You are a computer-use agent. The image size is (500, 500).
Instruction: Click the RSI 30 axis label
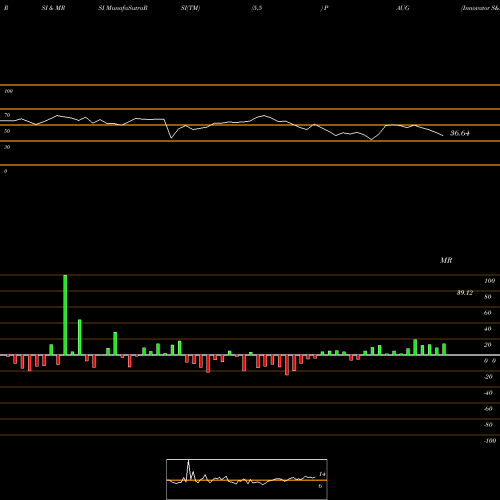[7, 147]
